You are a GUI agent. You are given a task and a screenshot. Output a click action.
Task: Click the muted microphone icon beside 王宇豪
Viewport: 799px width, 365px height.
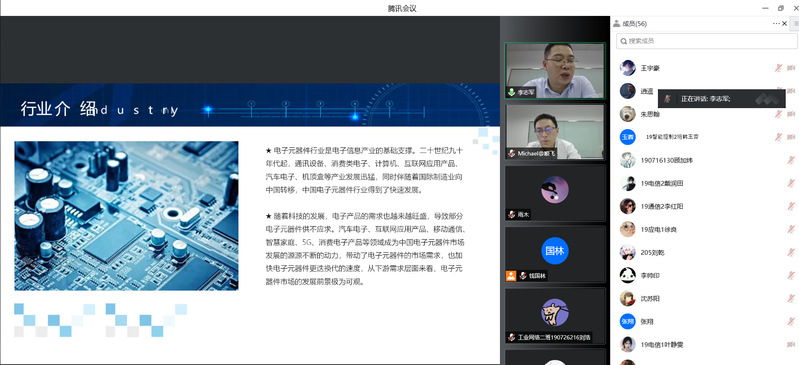point(778,68)
